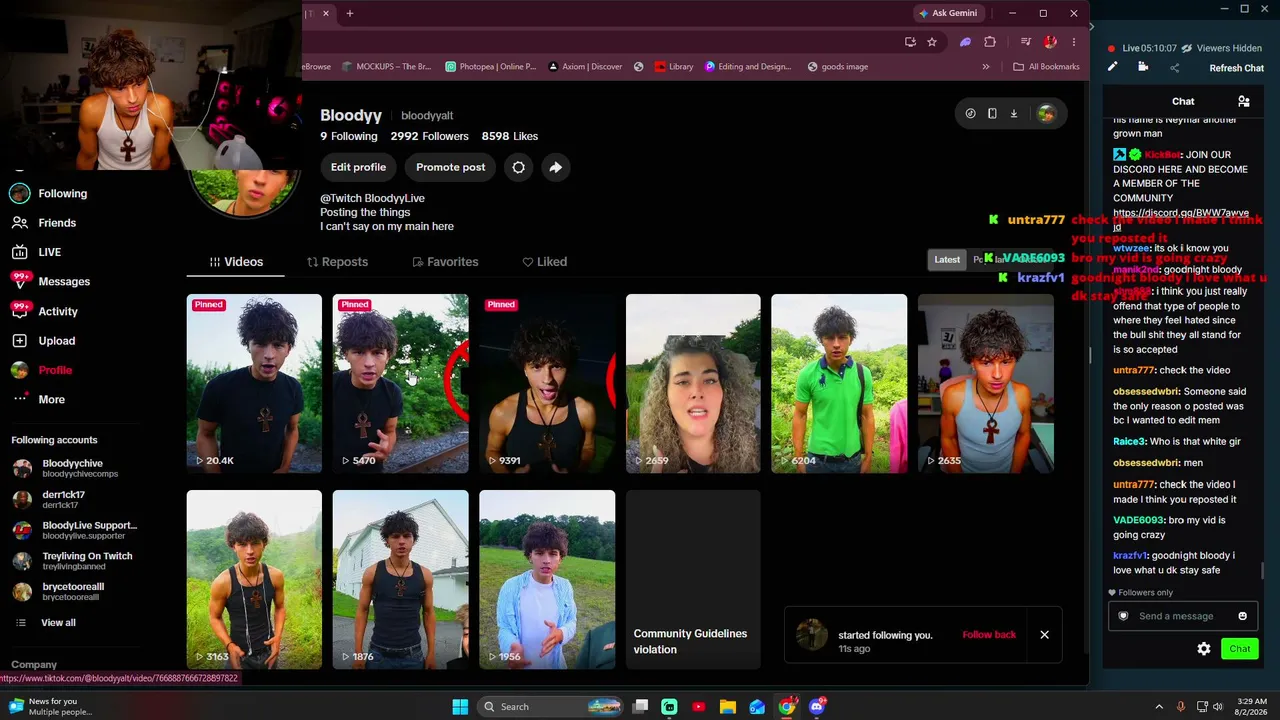
Task: Click the Kick app icon in taskbar
Action: pos(669,707)
